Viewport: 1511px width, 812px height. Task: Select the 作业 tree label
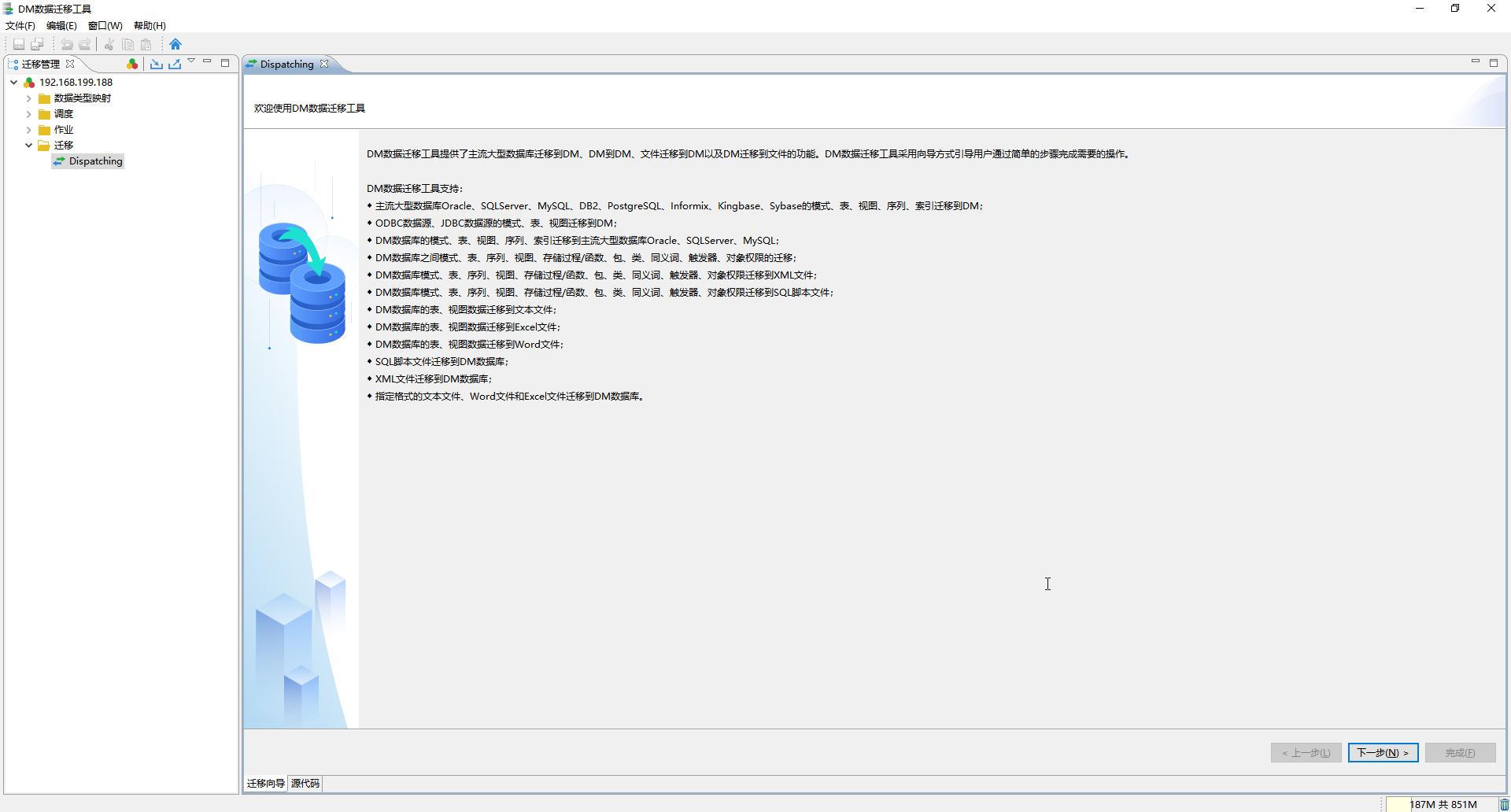click(x=64, y=130)
